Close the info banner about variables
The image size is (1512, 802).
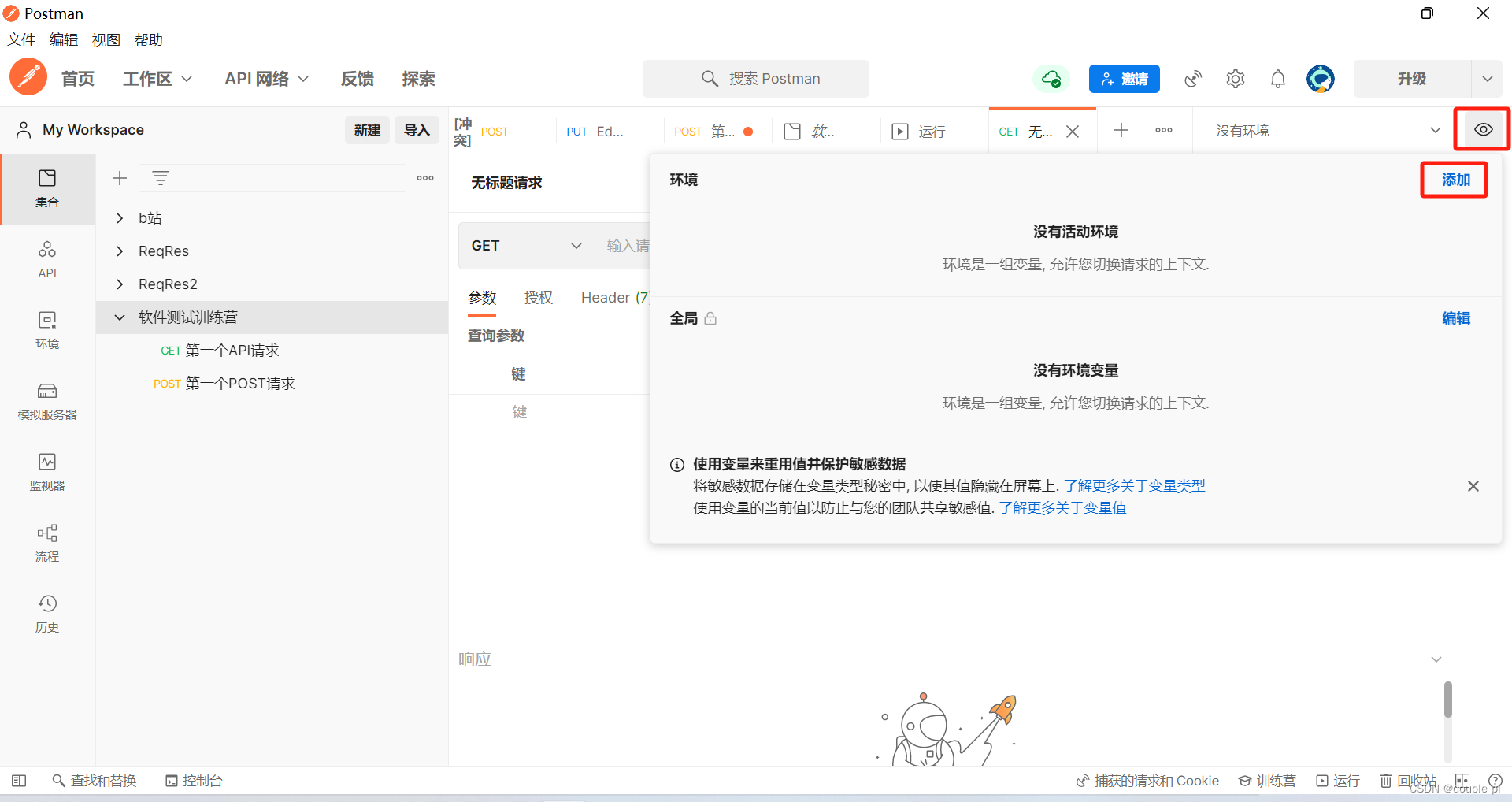click(x=1473, y=486)
